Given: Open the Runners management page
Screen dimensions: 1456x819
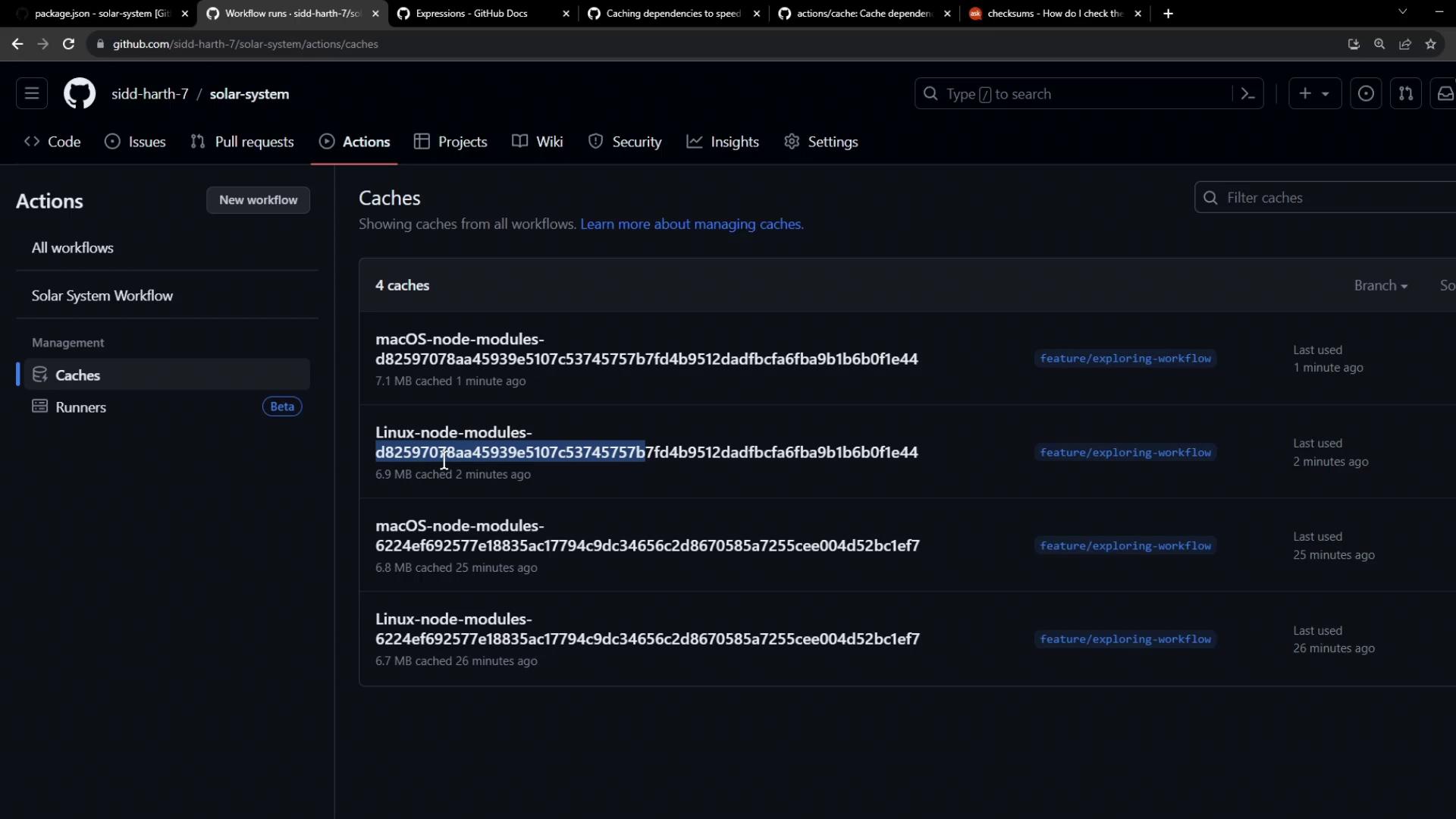Looking at the screenshot, I should 80,407.
